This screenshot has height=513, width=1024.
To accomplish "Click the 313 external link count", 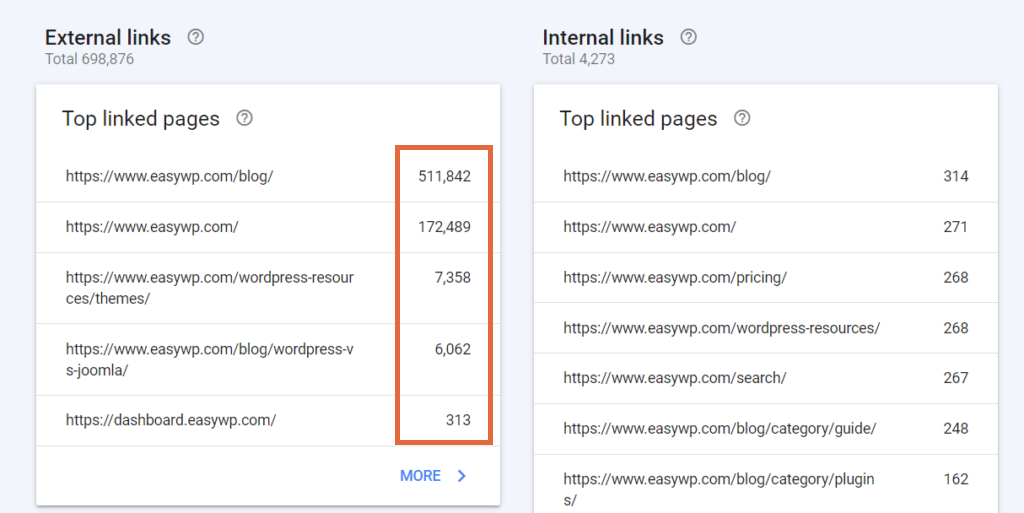I will click(x=458, y=420).
